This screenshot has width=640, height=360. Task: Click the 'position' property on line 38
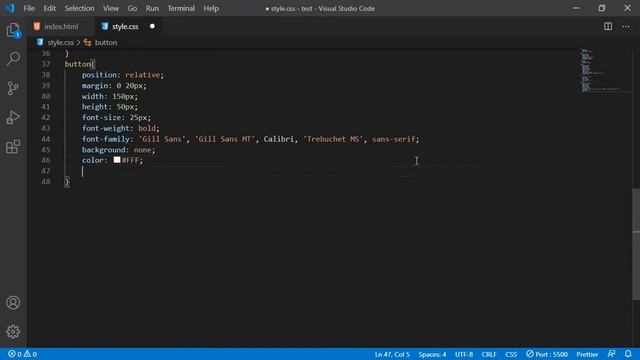(x=99, y=75)
